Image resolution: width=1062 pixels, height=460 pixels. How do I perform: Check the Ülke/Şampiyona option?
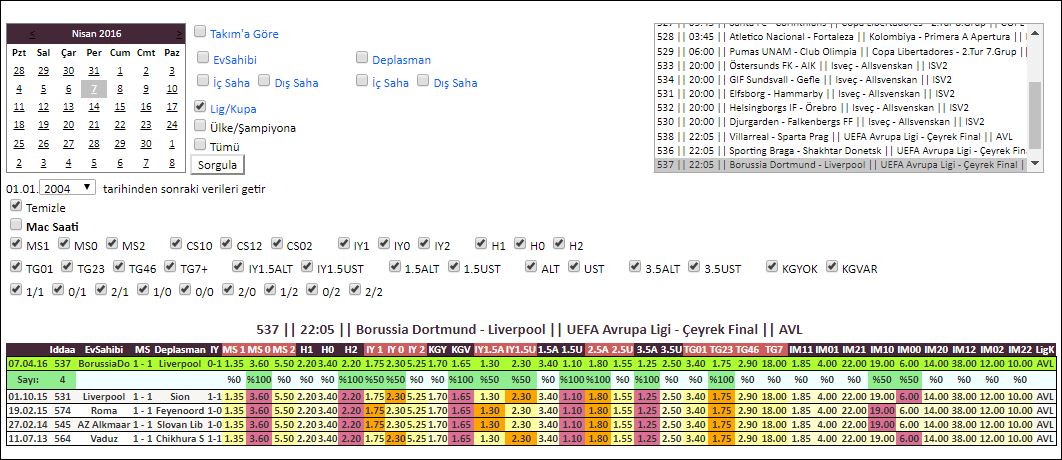(x=200, y=125)
